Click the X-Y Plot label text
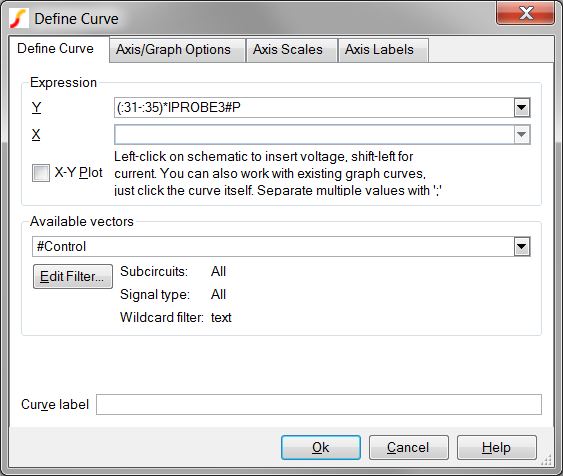 (x=78, y=173)
